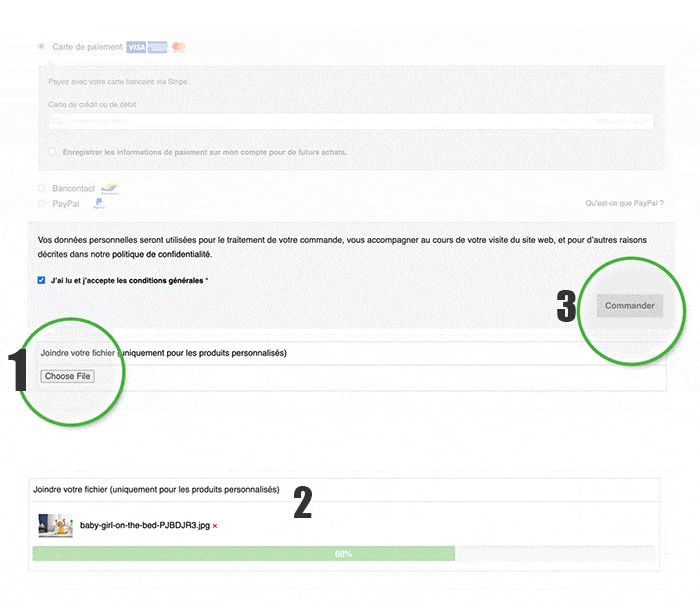700x601 pixels.
Task: Click the Commander order button
Action: (629, 306)
